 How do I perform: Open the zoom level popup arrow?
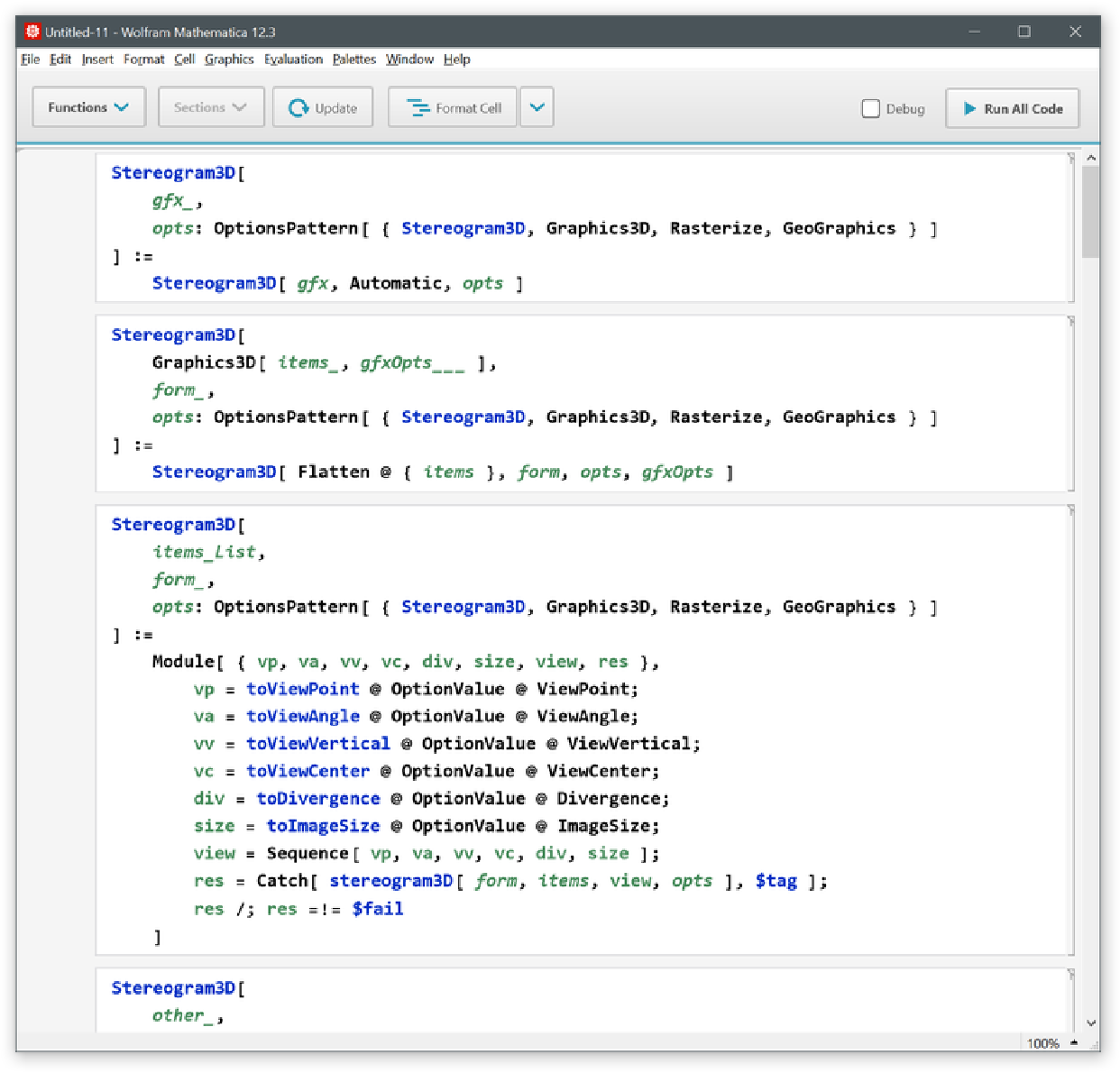pos(1074,1043)
